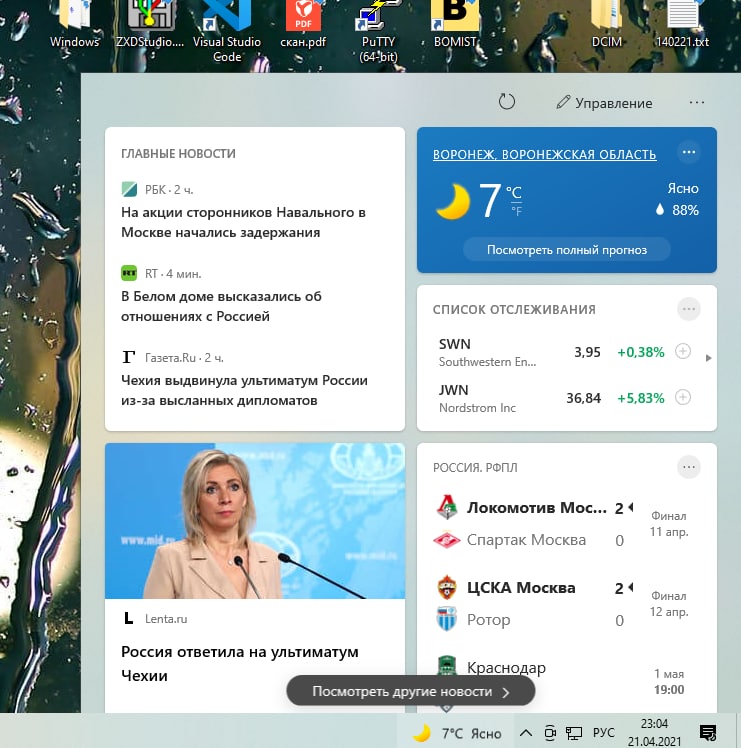Image resolution: width=741 pixels, height=748 pixels.
Task: Switch temperature to °F
Action: 517,211
